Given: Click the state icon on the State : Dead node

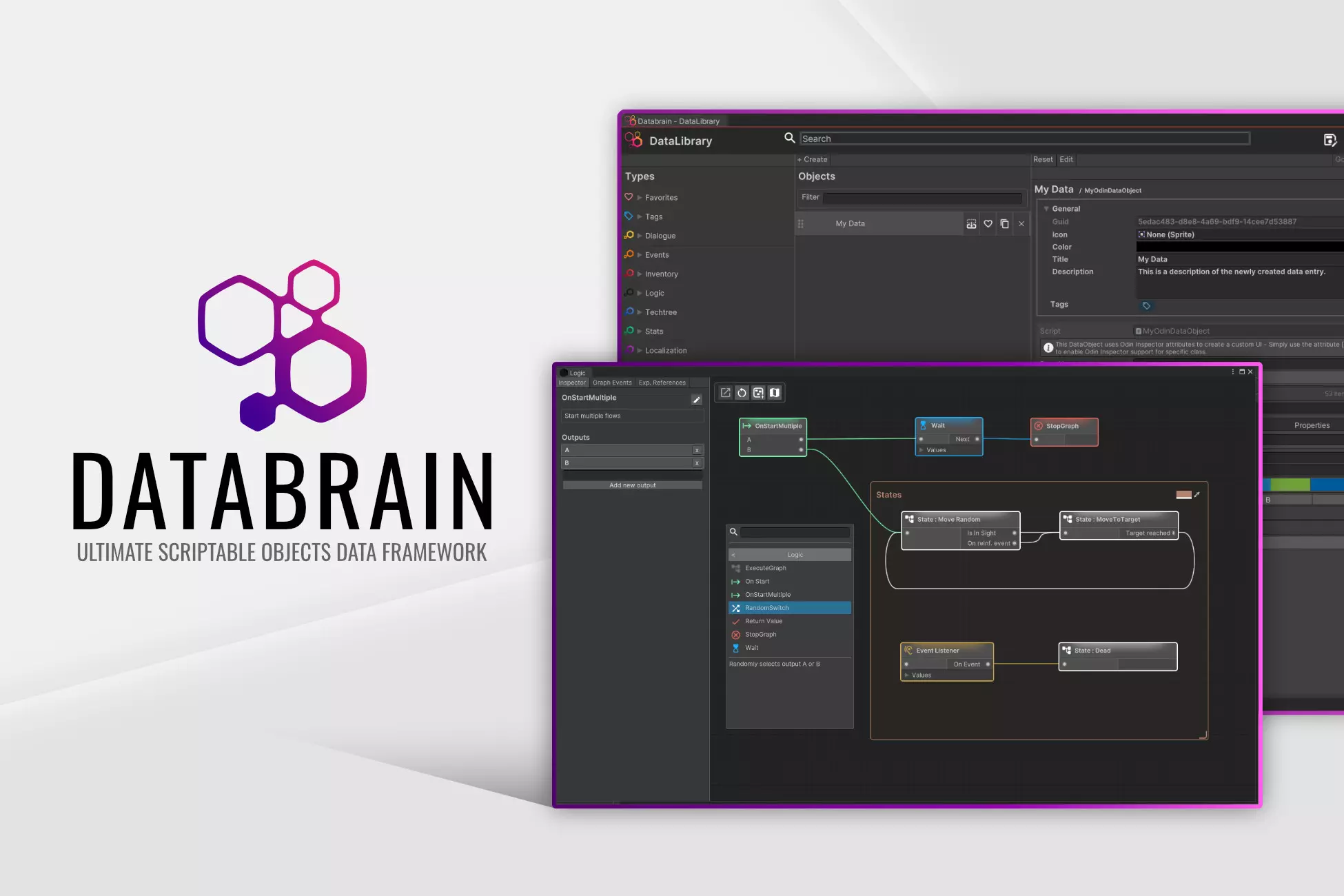Looking at the screenshot, I should tap(1066, 650).
